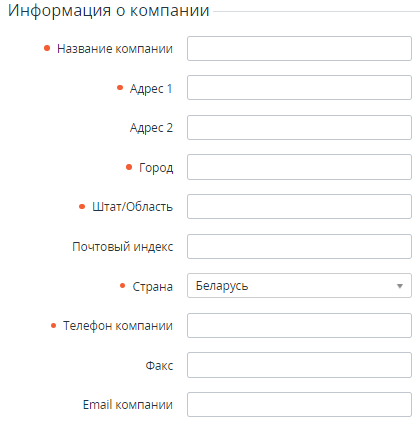Select the Факс text box
Image resolution: width=420 pixels, height=423 pixels.
tap(299, 365)
